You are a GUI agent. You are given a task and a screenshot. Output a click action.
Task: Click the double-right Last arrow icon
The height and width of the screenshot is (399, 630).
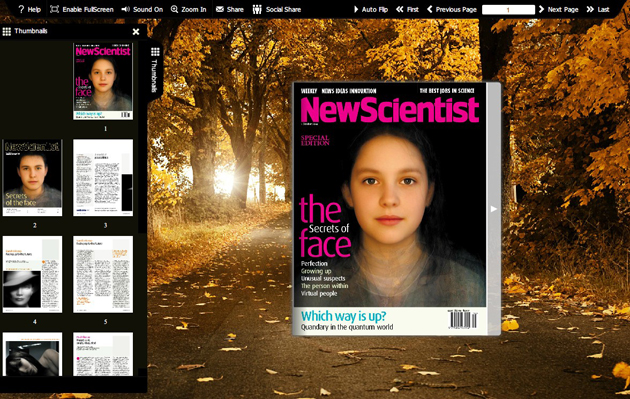pyautogui.click(x=590, y=9)
